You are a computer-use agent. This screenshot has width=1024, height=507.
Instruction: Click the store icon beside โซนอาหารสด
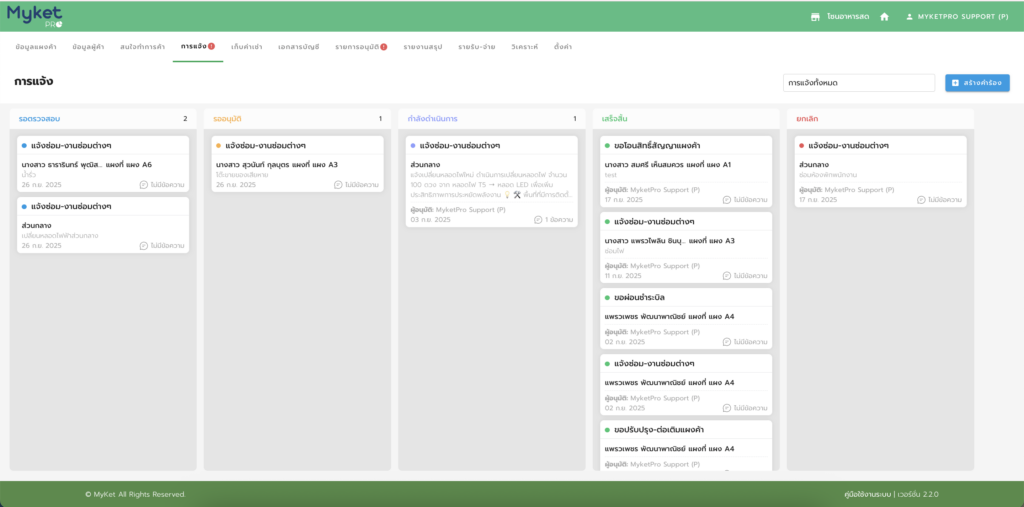point(815,17)
